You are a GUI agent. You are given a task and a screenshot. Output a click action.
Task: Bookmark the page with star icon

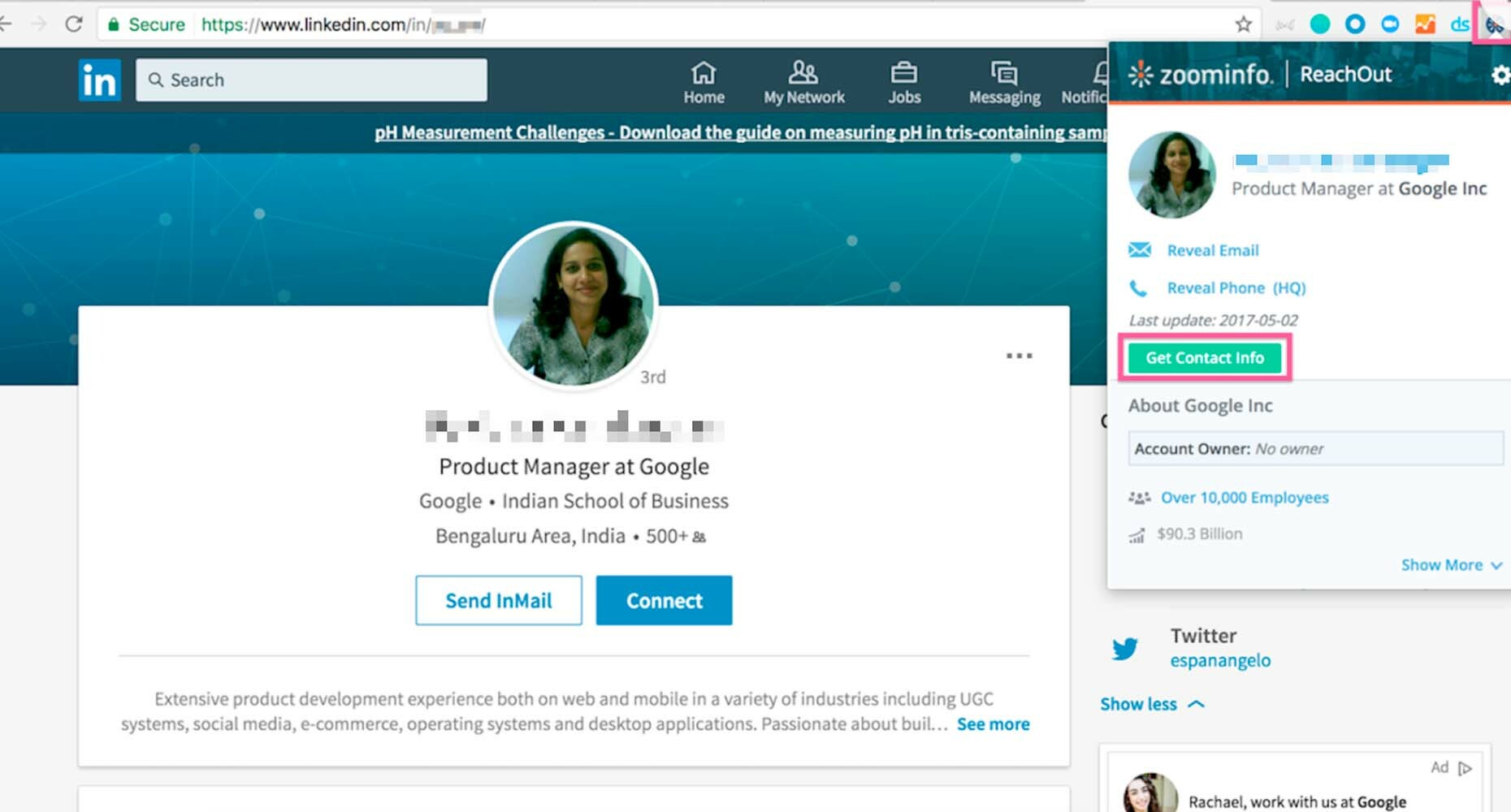coord(1243,24)
